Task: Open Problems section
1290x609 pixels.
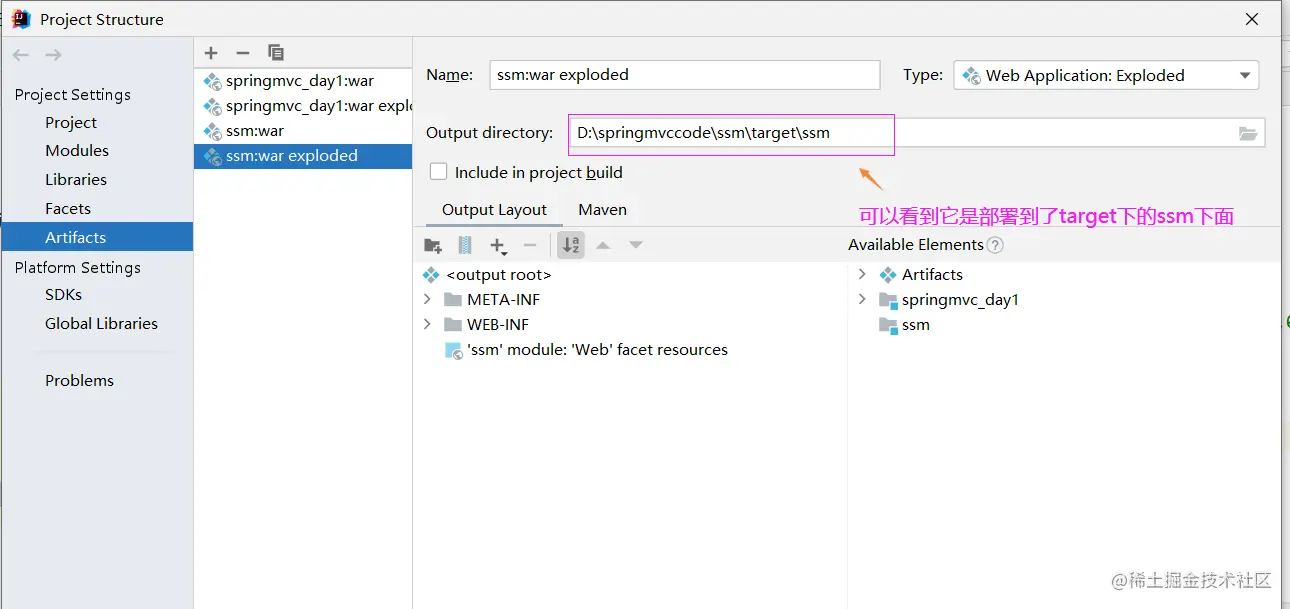Action: click(79, 380)
